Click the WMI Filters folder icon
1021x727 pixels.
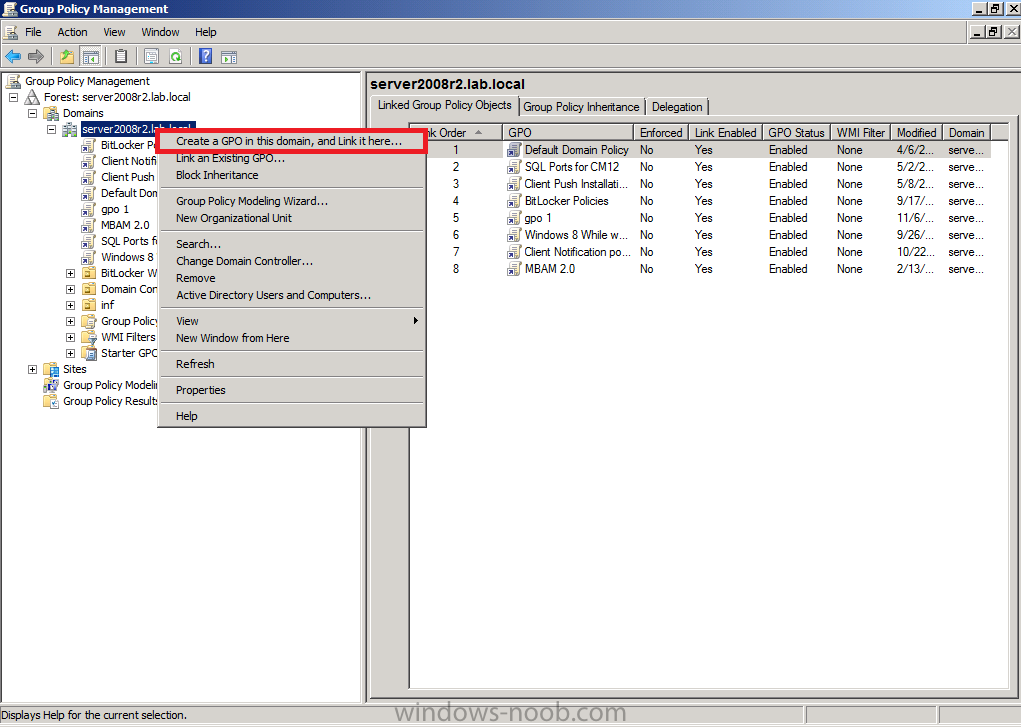[89, 337]
